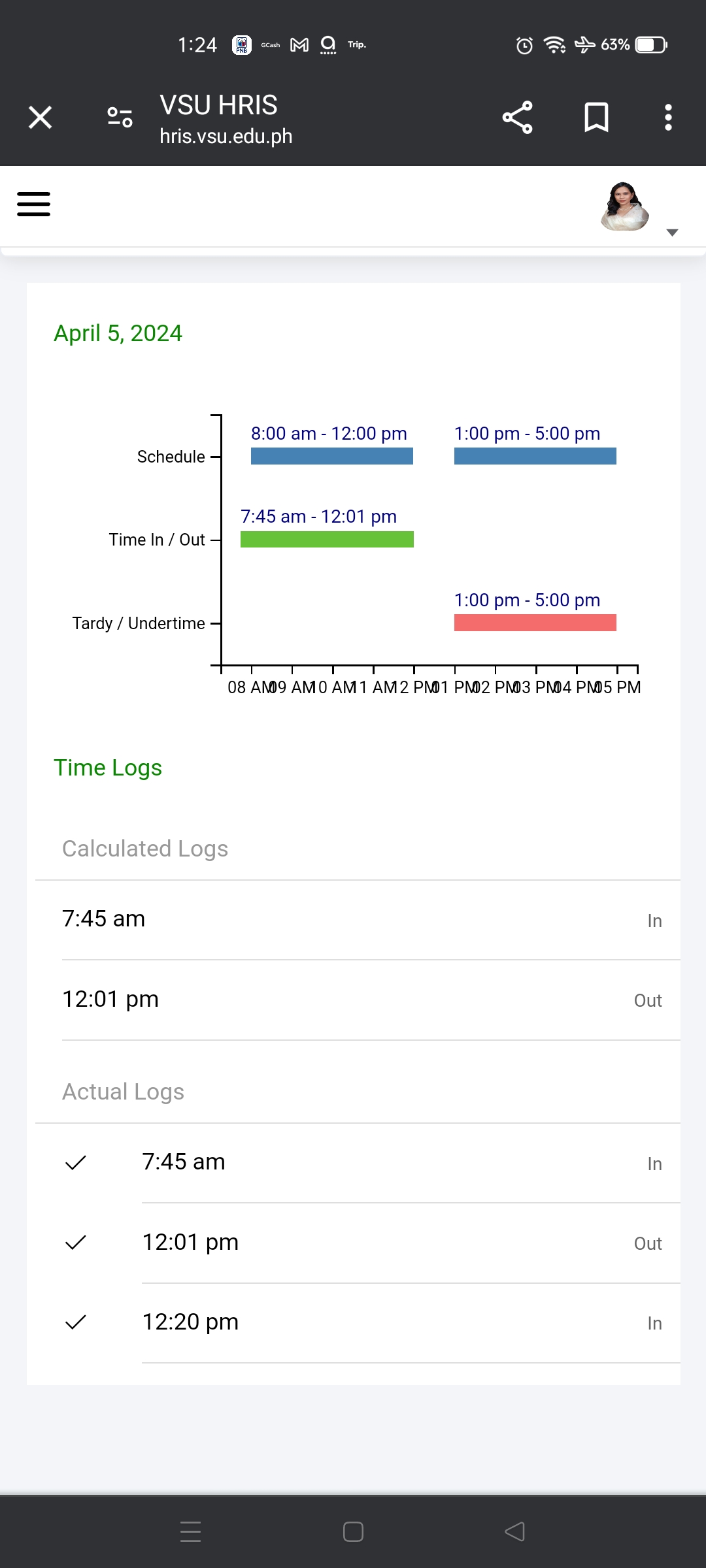Click the red Tardy/Undertime bar
The image size is (706, 1568).
tap(535, 623)
